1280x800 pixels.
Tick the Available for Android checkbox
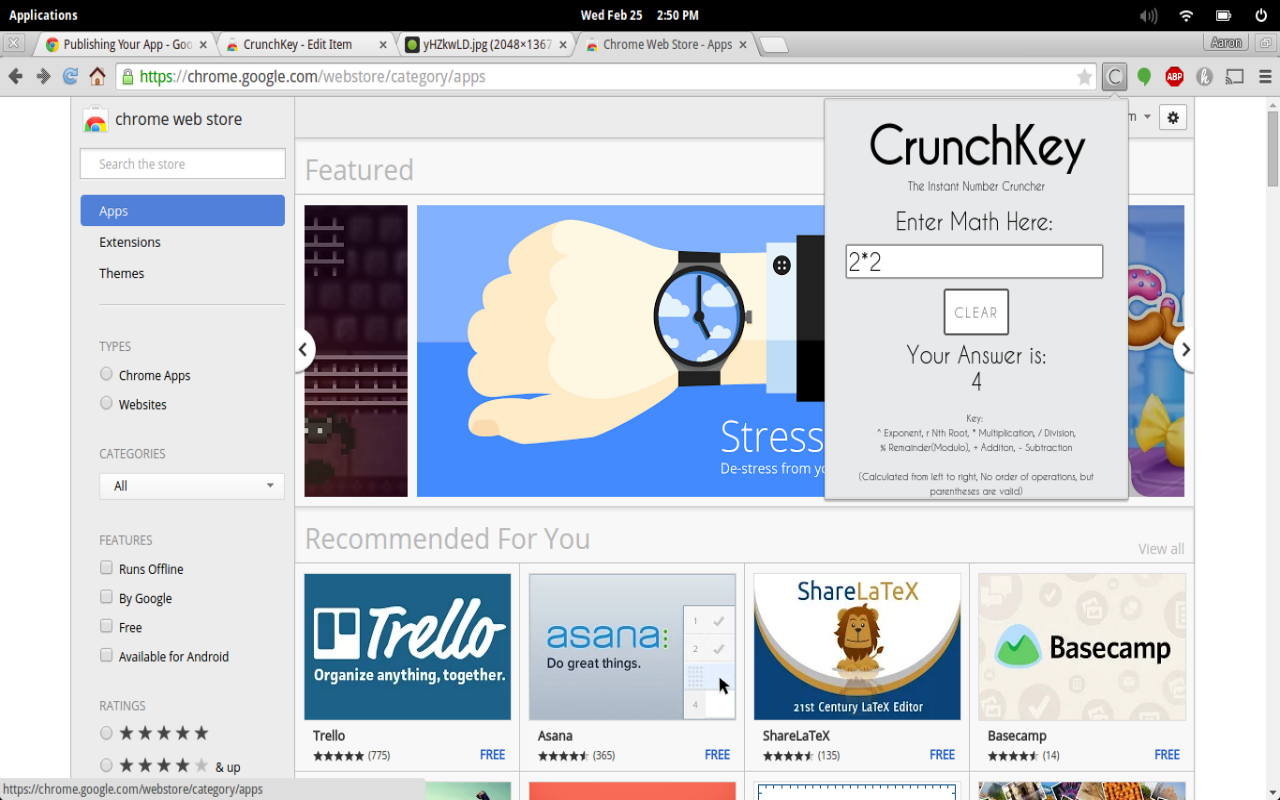click(x=106, y=655)
